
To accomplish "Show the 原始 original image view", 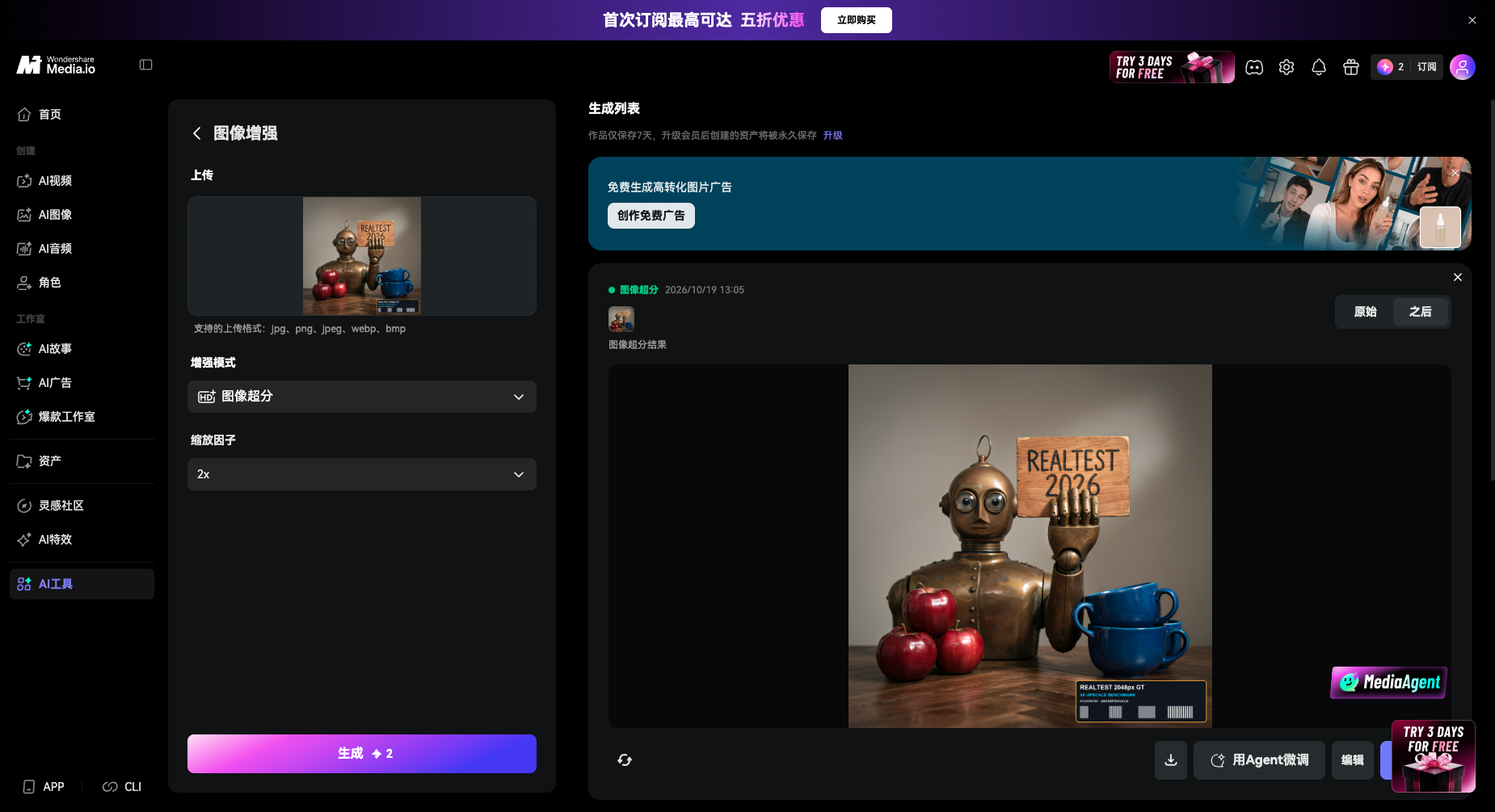I will (1366, 312).
